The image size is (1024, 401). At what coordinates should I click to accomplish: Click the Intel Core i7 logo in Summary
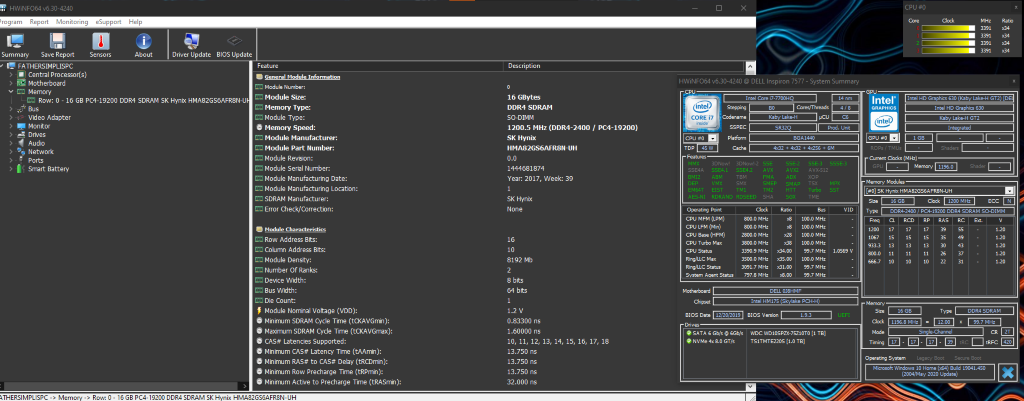coord(701,114)
